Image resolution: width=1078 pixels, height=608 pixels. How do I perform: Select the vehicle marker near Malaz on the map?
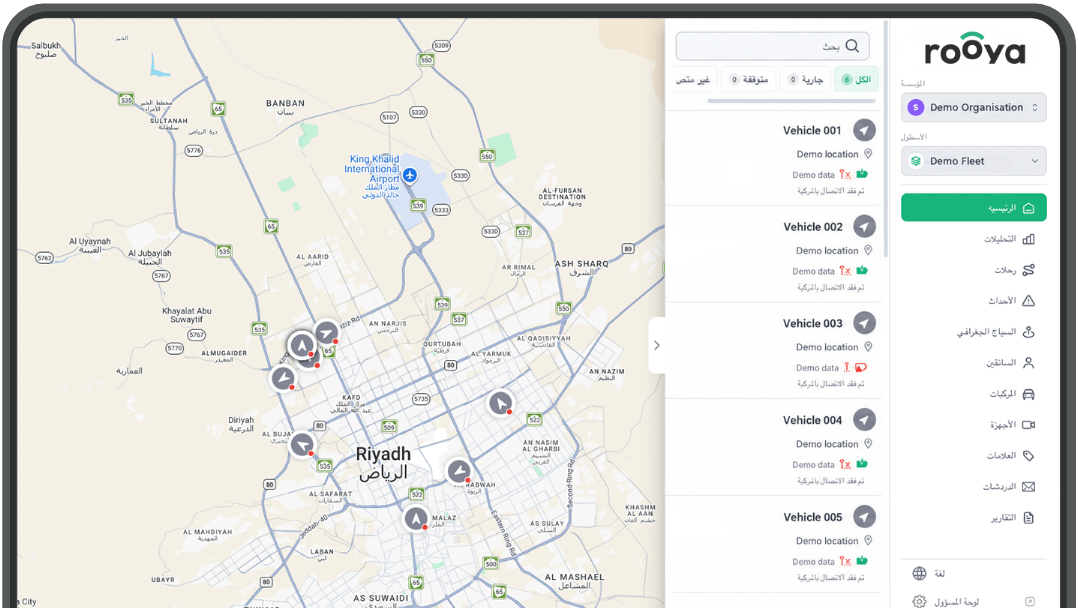point(416,518)
